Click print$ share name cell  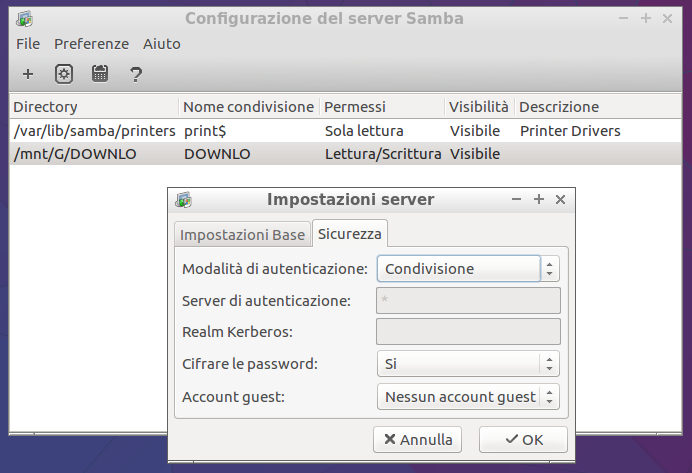pos(205,131)
